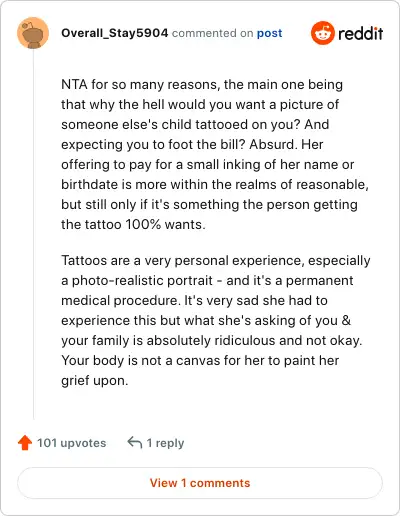Click the "commented on" text
The image size is (400, 516).
[x=212, y=33]
